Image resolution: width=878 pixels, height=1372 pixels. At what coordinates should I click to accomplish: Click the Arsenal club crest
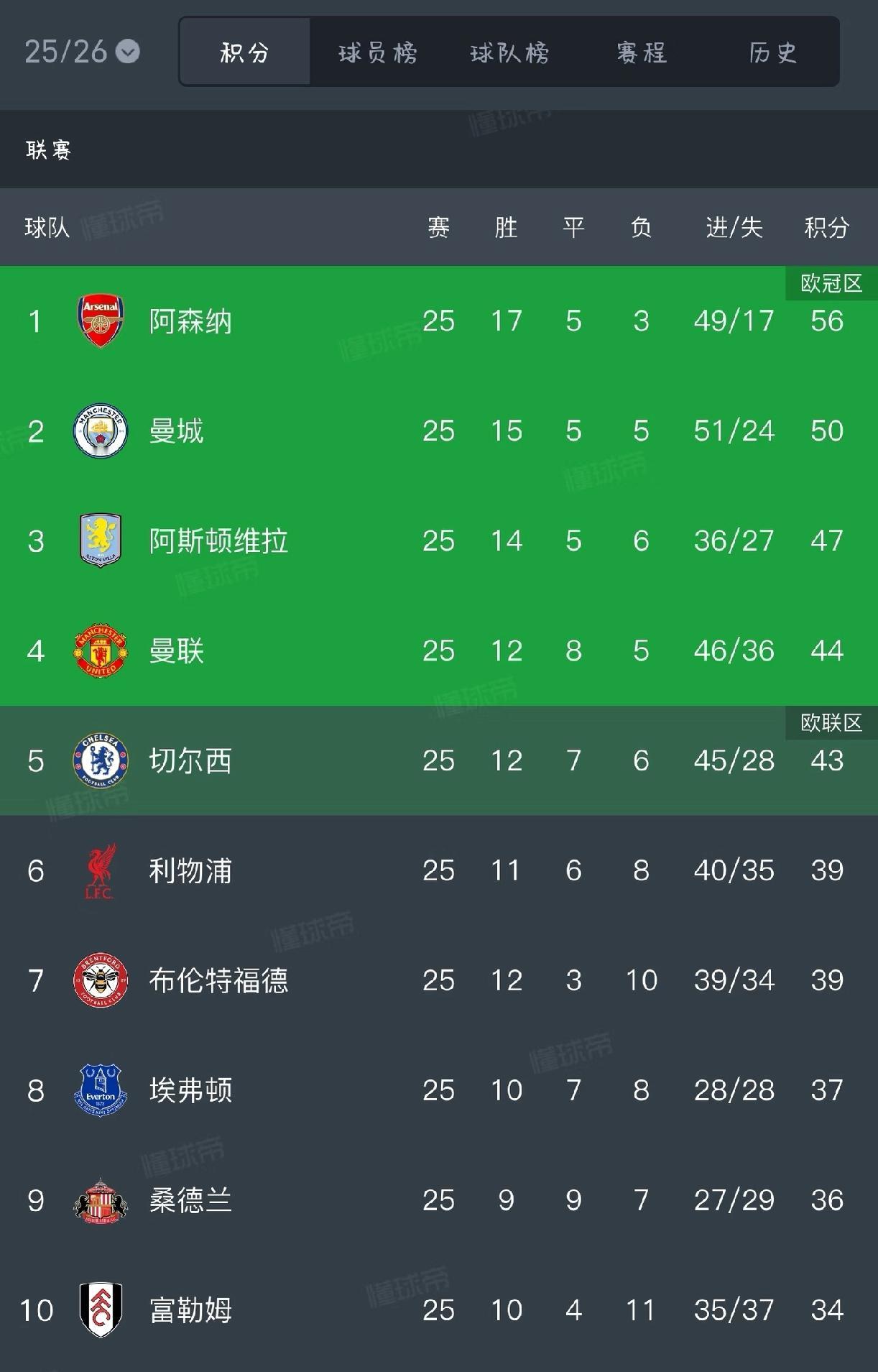pyautogui.click(x=101, y=321)
